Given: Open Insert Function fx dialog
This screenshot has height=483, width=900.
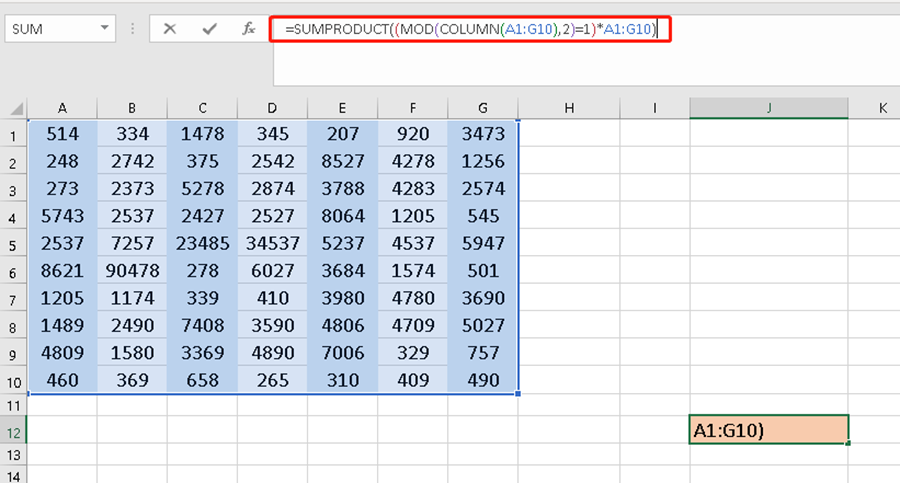Looking at the screenshot, I should pyautogui.click(x=248, y=29).
